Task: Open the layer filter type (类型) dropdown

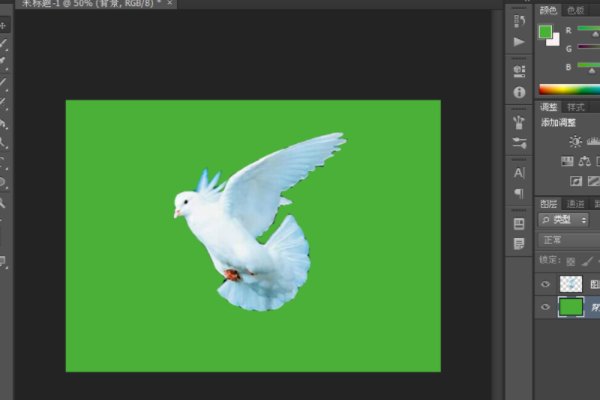Action: pyautogui.click(x=563, y=219)
